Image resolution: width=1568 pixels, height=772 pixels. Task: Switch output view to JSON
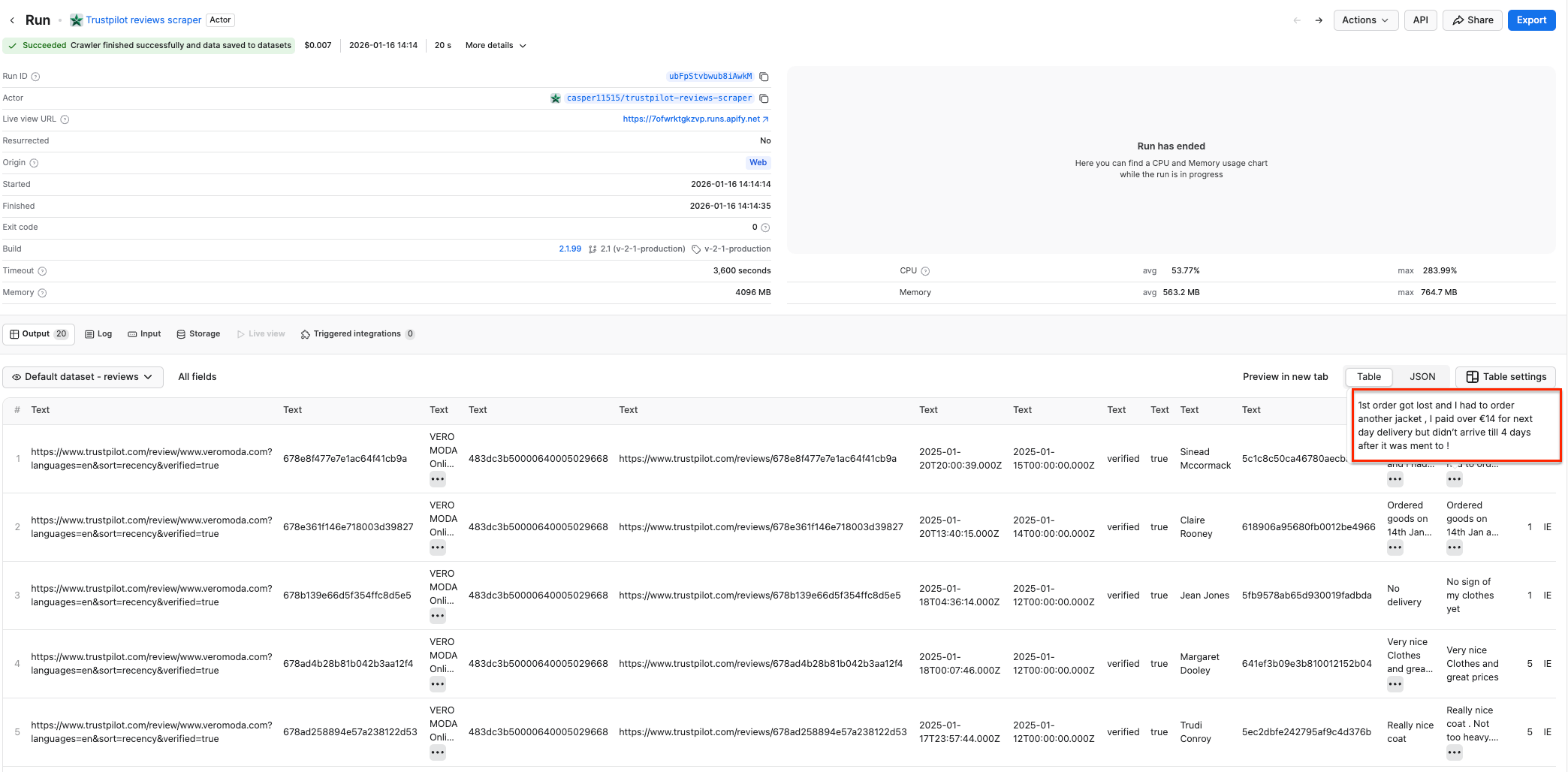[x=1422, y=376]
